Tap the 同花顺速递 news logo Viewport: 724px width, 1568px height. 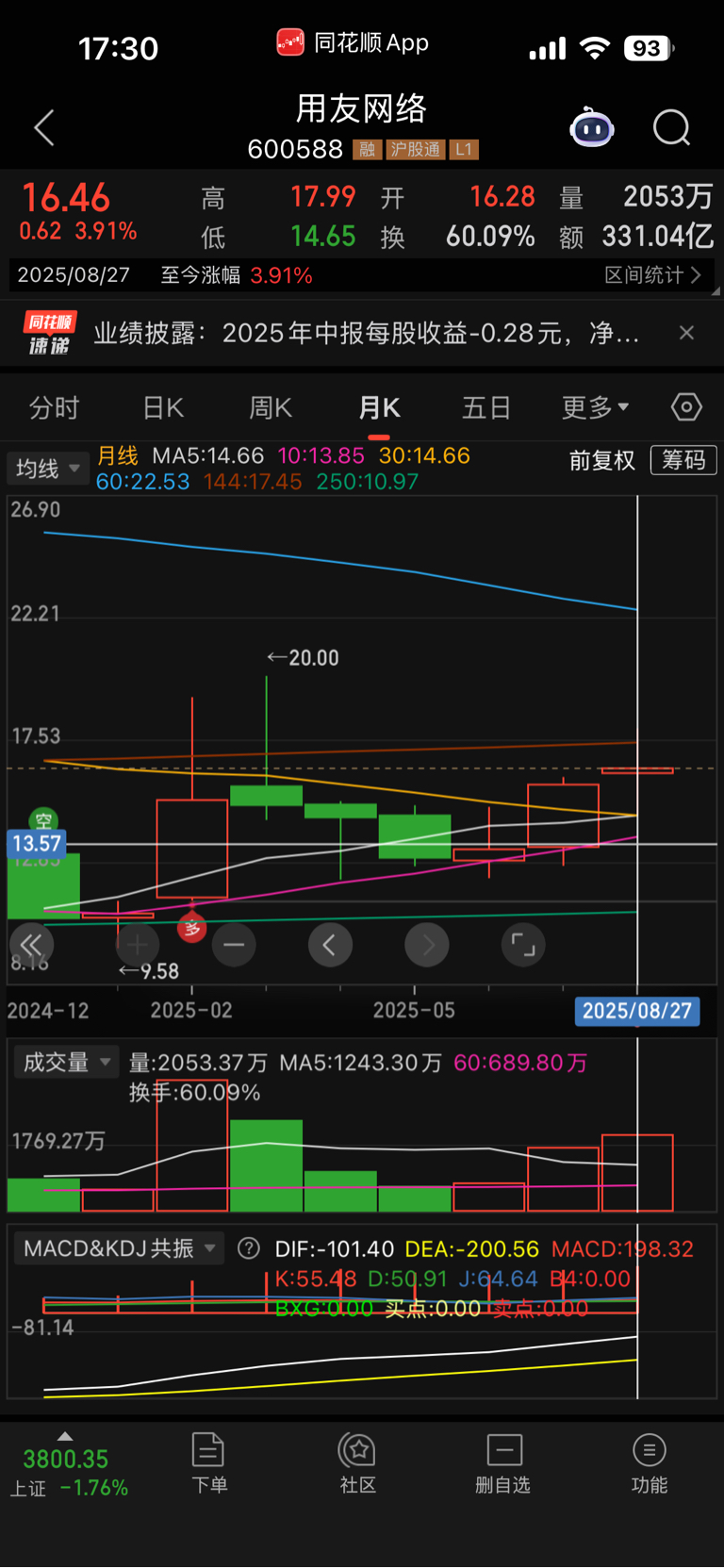49,333
